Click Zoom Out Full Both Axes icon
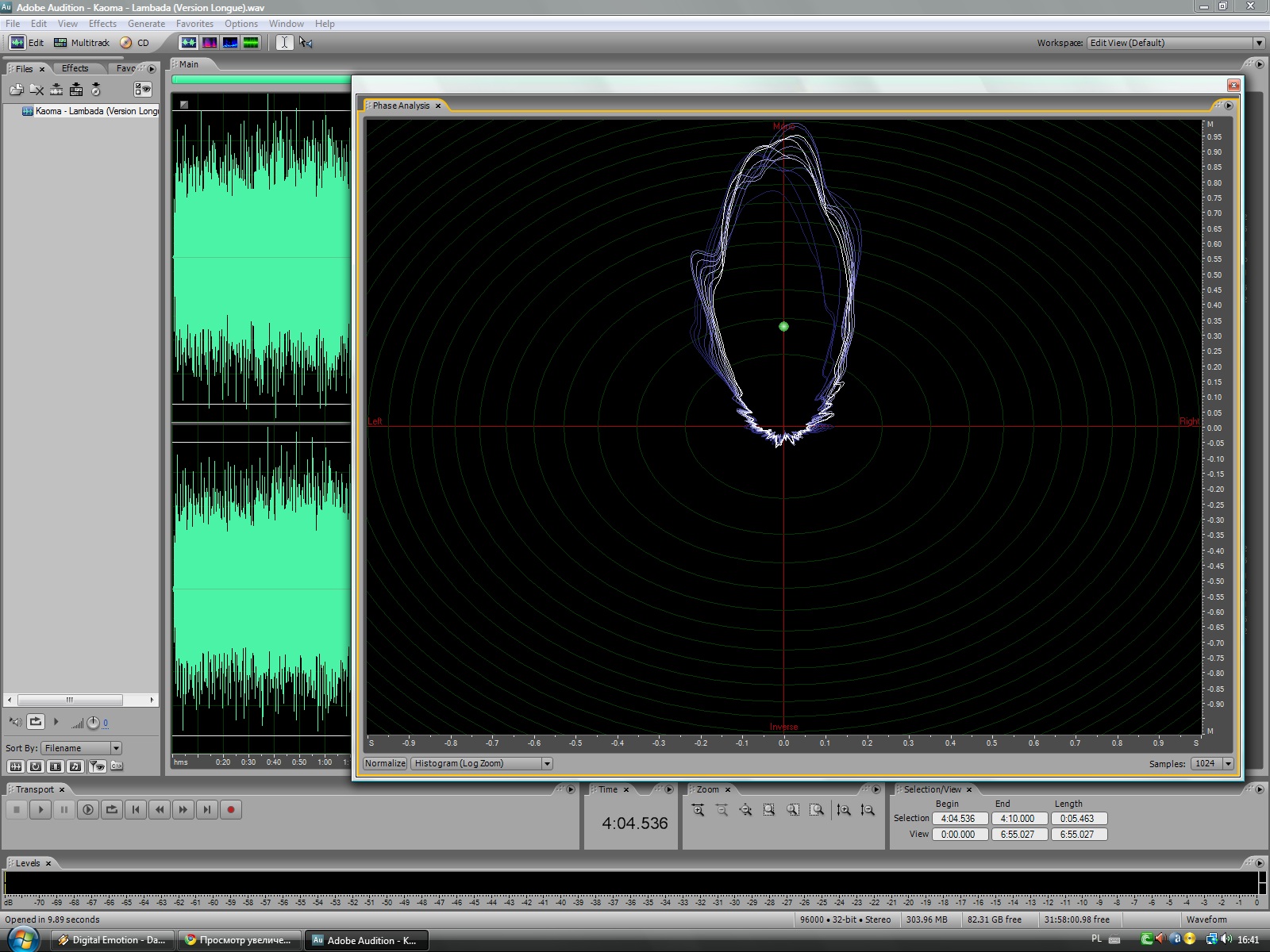The width and height of the screenshot is (1270, 952). click(x=745, y=810)
